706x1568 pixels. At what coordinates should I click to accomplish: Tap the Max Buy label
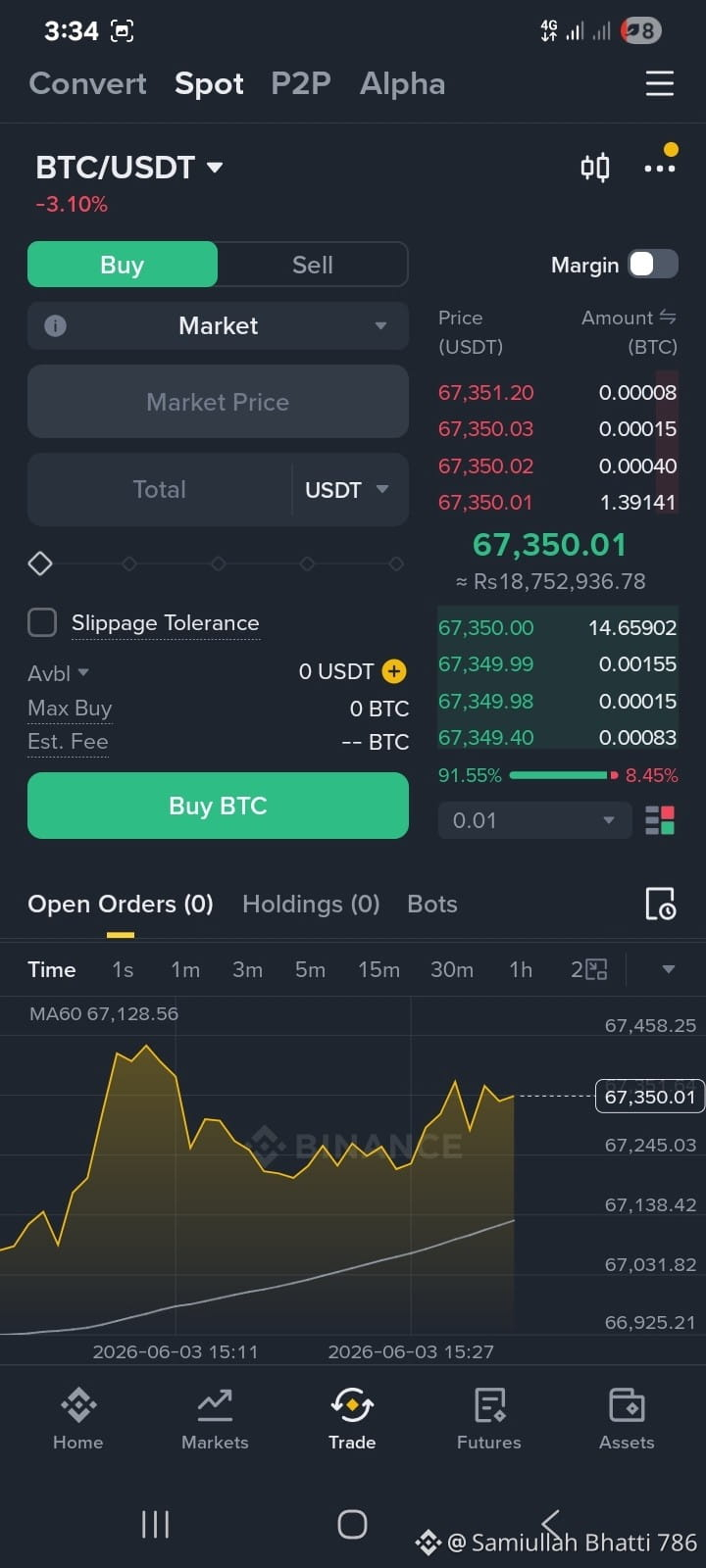70,708
